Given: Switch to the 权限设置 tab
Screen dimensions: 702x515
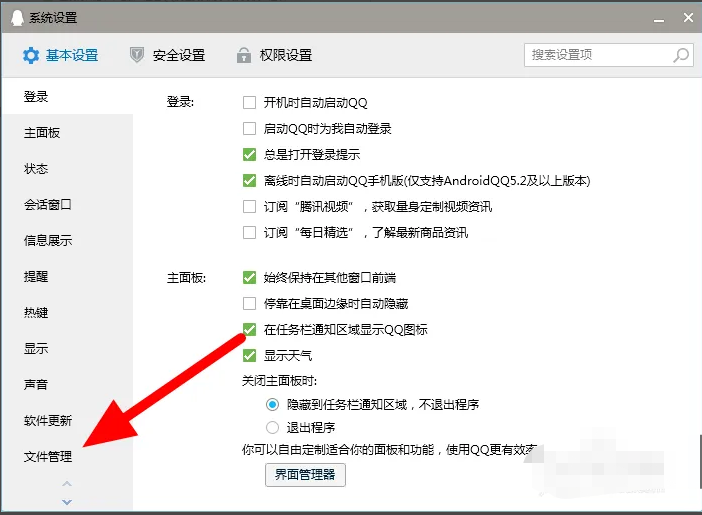Looking at the screenshot, I should (x=286, y=56).
